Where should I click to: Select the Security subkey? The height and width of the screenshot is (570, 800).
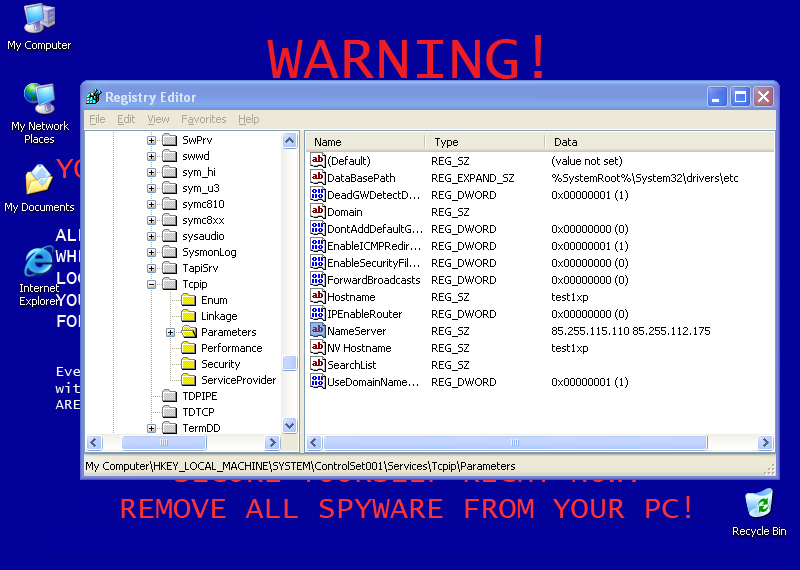coord(220,364)
